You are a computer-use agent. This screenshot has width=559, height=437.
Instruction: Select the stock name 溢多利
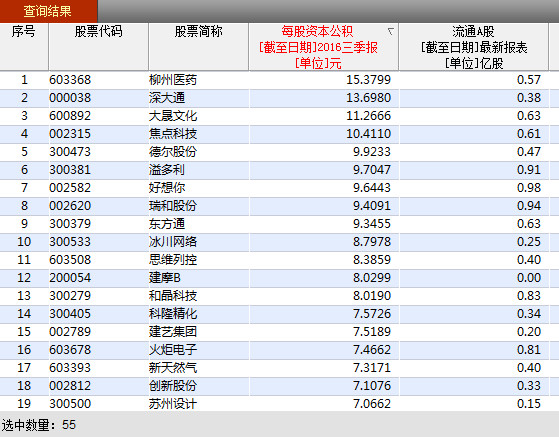coord(167,170)
